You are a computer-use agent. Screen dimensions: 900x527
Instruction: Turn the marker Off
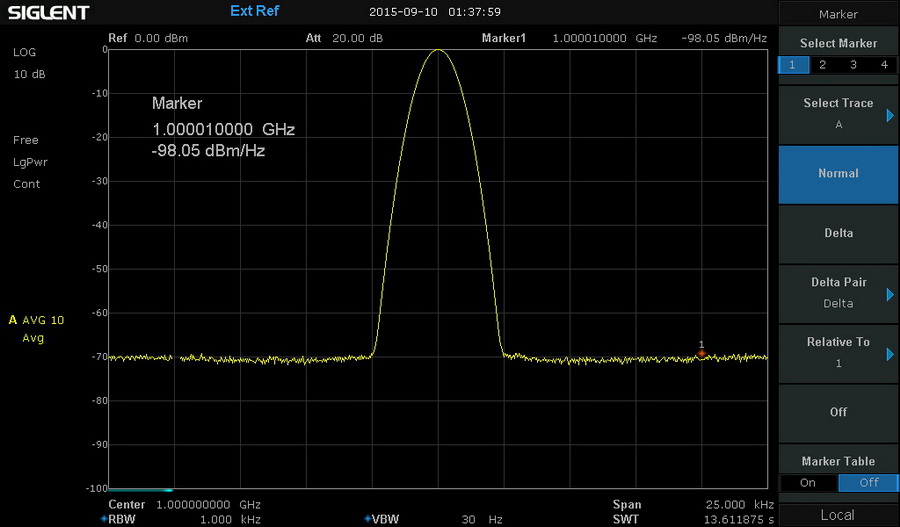tap(838, 412)
